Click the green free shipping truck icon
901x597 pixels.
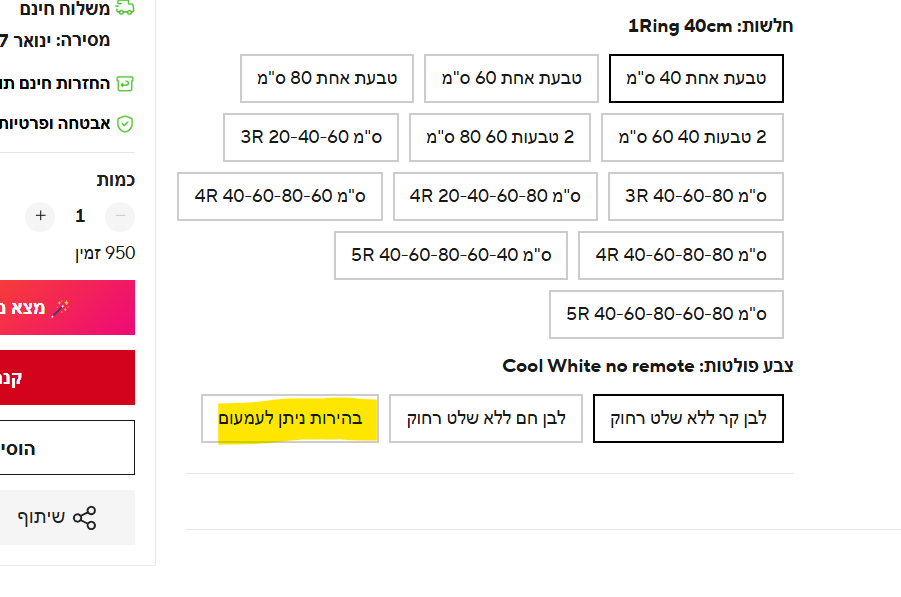pyautogui.click(x=125, y=8)
